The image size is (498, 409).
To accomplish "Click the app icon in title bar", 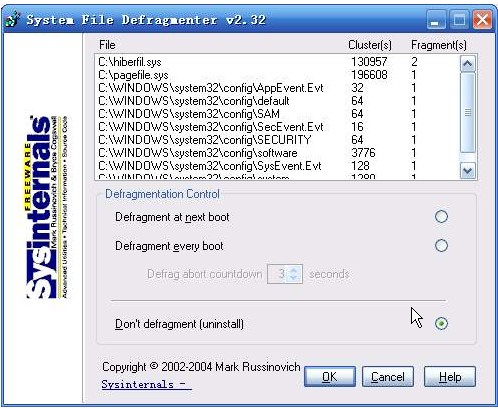I will coord(13,20).
